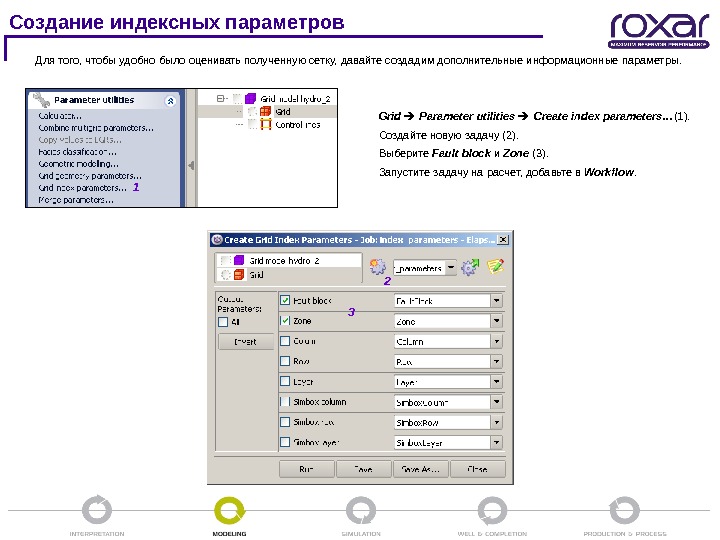
Task: Uncheck the Fault block checkbox
Action: coord(285,300)
